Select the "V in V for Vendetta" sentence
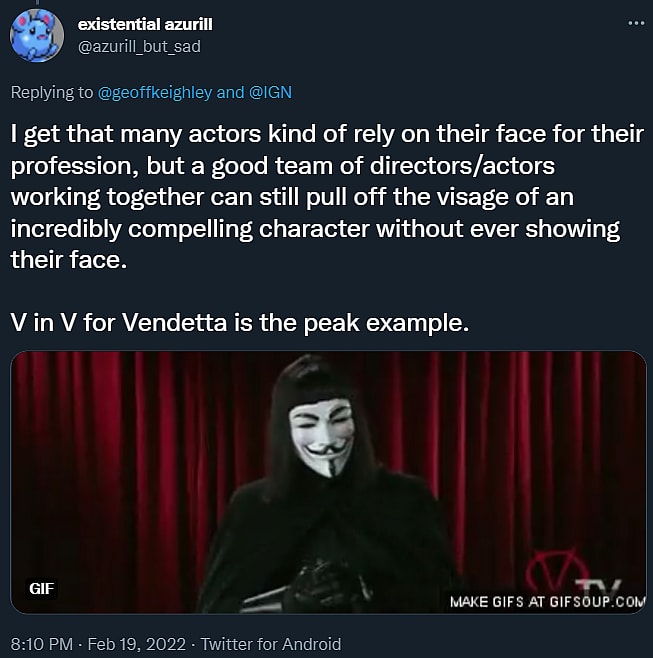 [239, 323]
